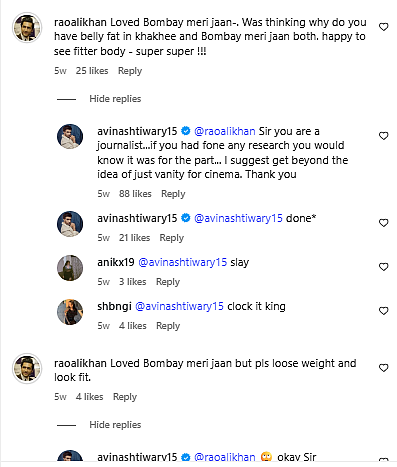Open @avinashtiwary15 mention in anikx19's reply
The width and height of the screenshot is (397, 467).
pos(183,262)
